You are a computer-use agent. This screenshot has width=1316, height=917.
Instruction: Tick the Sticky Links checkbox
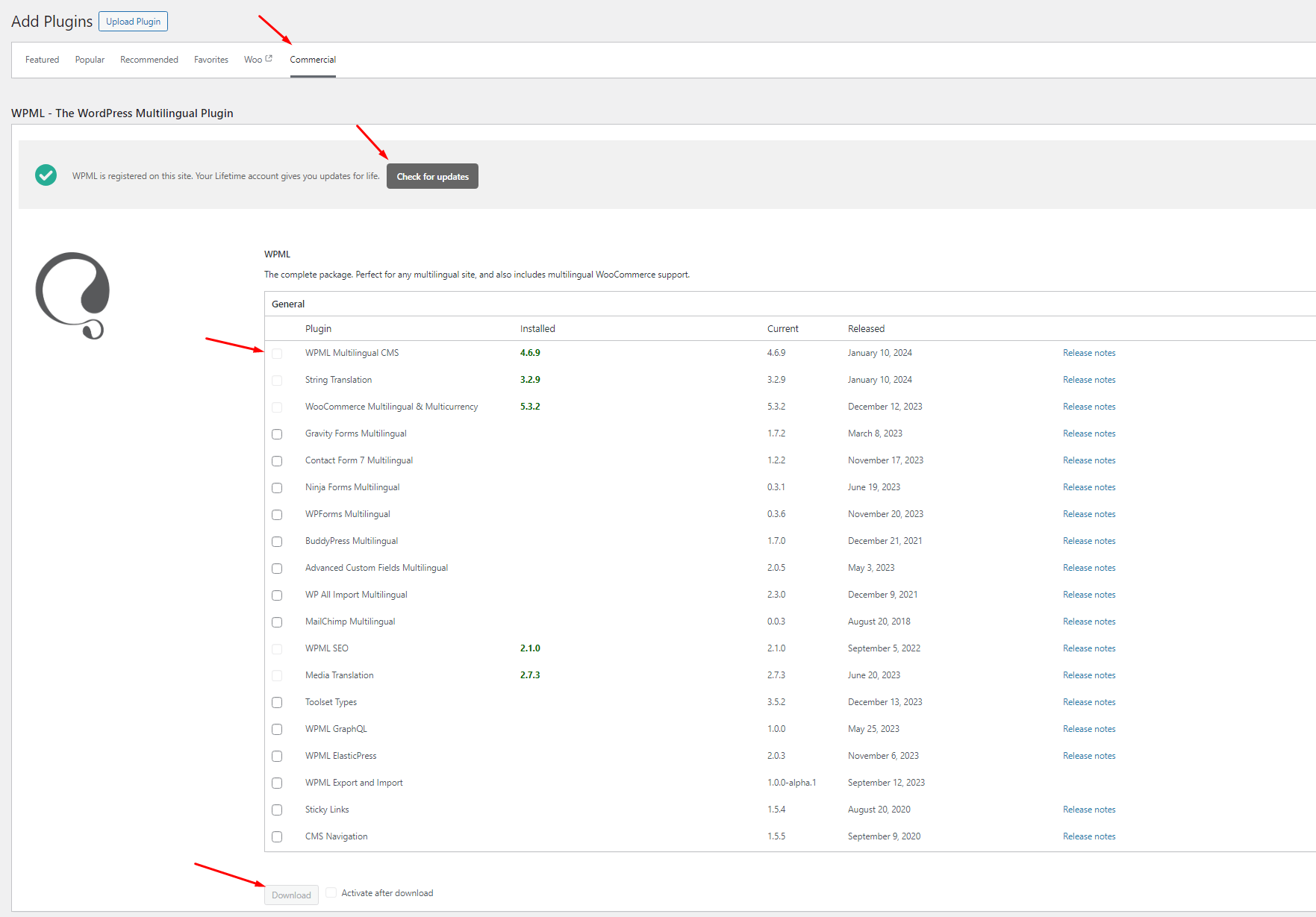pyautogui.click(x=277, y=810)
